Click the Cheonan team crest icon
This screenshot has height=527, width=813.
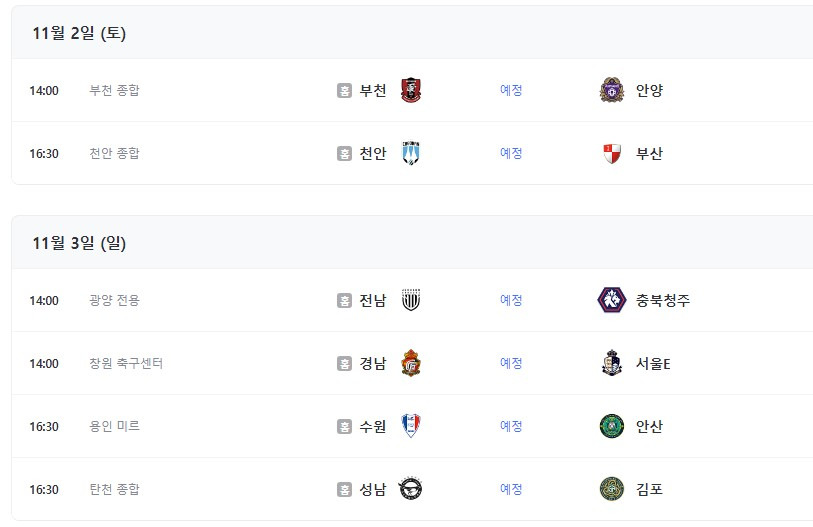tap(411, 153)
